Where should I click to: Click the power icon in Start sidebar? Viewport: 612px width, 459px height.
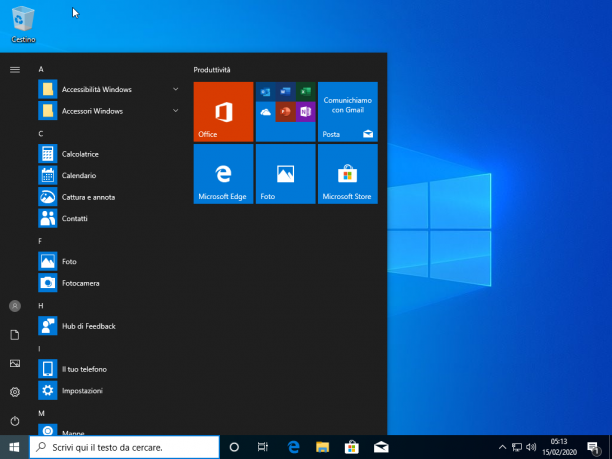pos(15,421)
